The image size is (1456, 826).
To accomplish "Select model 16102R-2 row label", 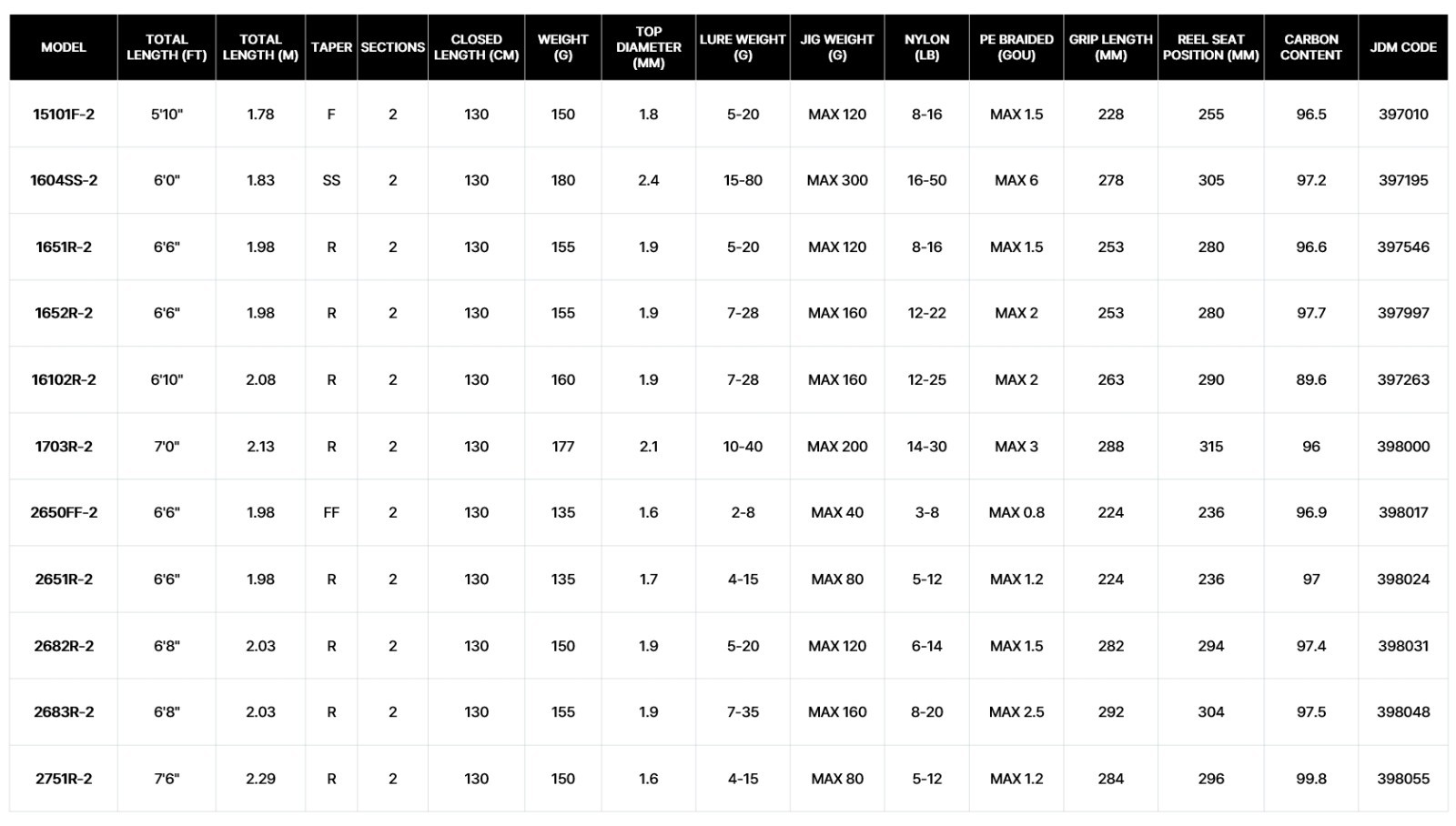I will coord(64,380).
